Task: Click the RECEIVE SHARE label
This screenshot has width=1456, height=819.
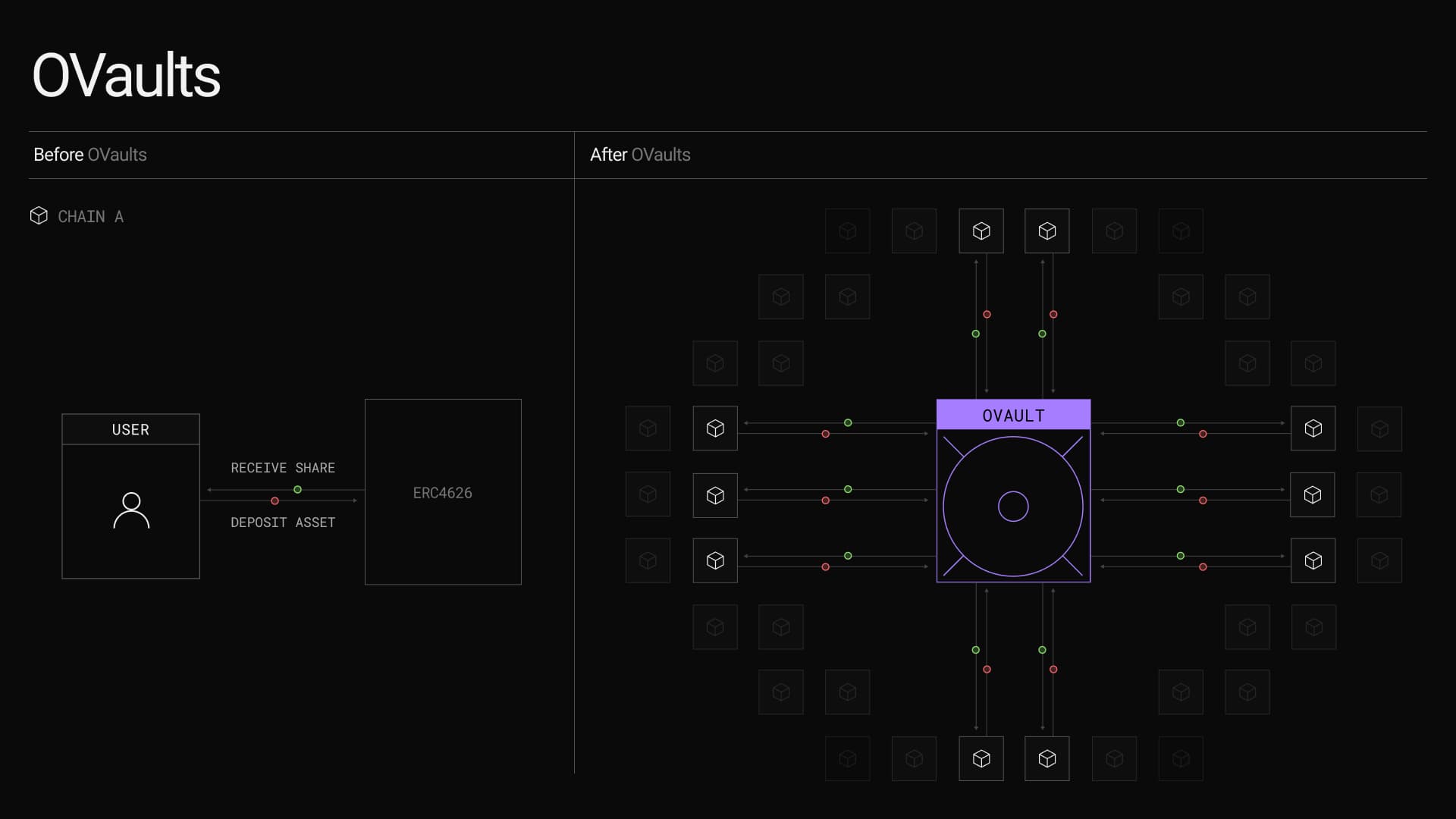Action: click(x=283, y=468)
